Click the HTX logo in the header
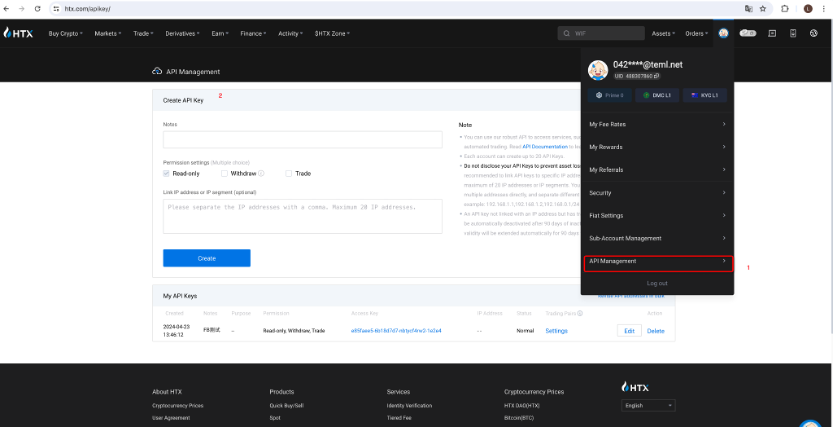833x427 pixels. pos(19,33)
